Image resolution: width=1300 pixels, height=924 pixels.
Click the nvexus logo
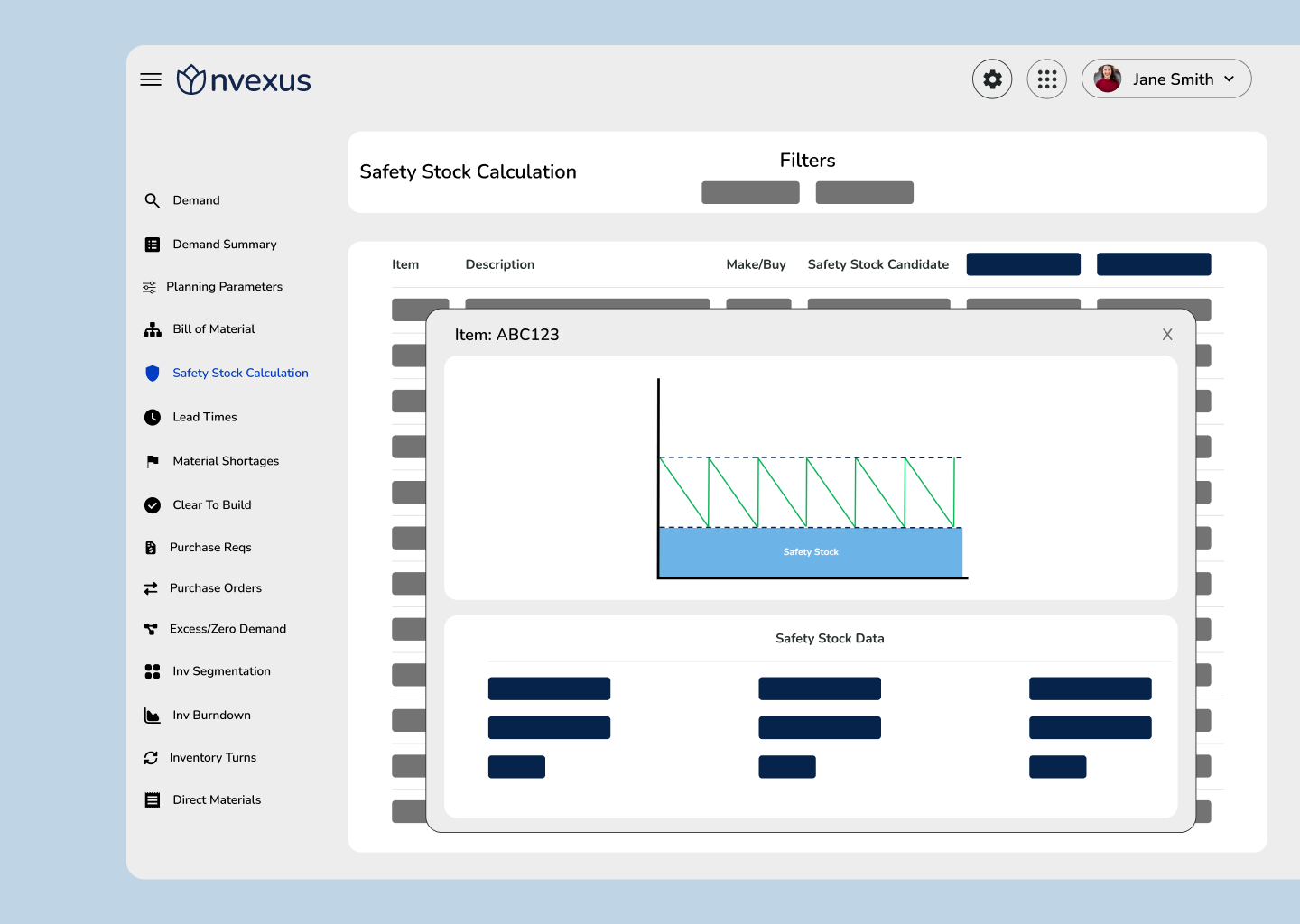tap(244, 79)
